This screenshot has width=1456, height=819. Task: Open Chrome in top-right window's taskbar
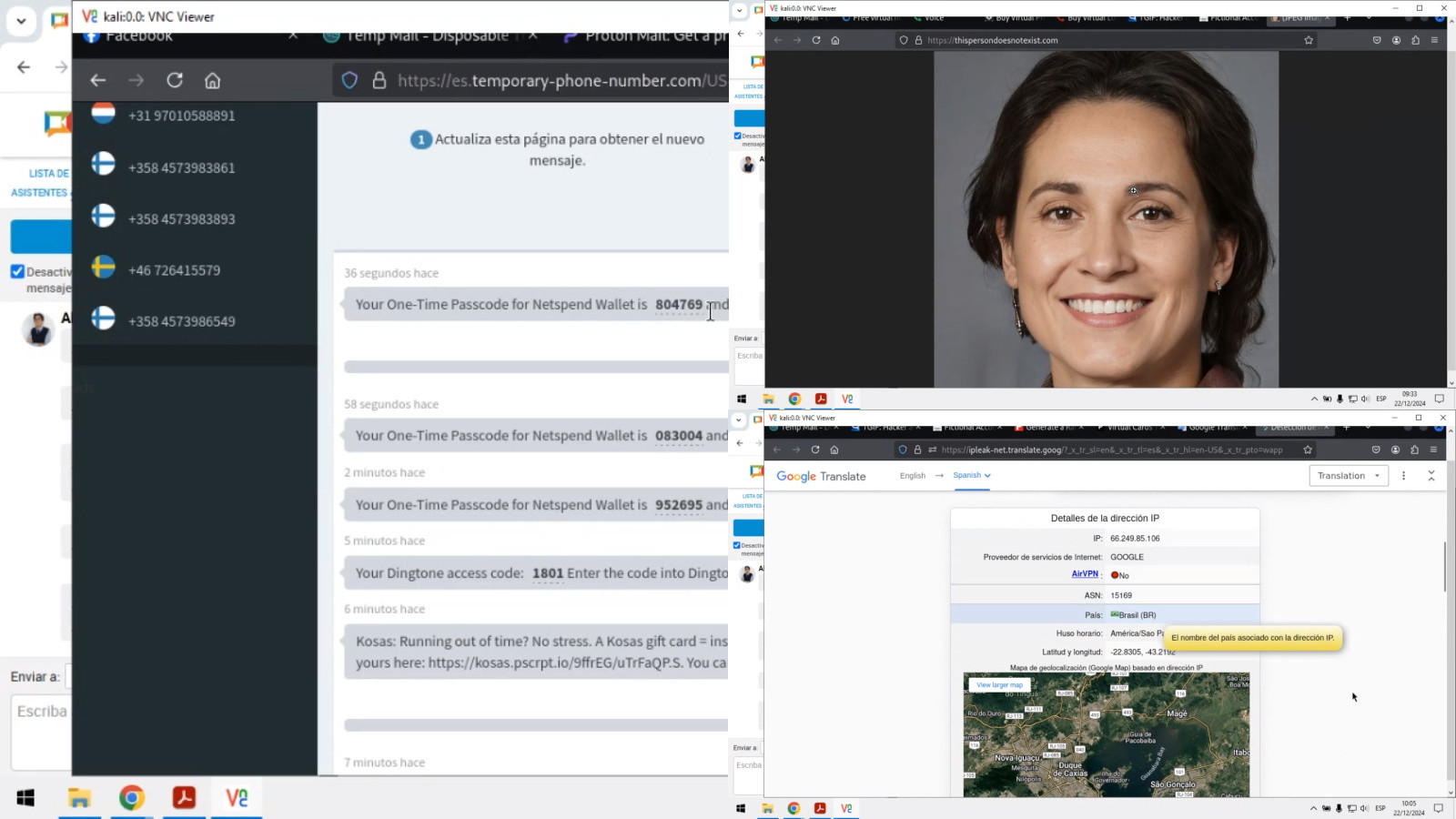click(794, 399)
